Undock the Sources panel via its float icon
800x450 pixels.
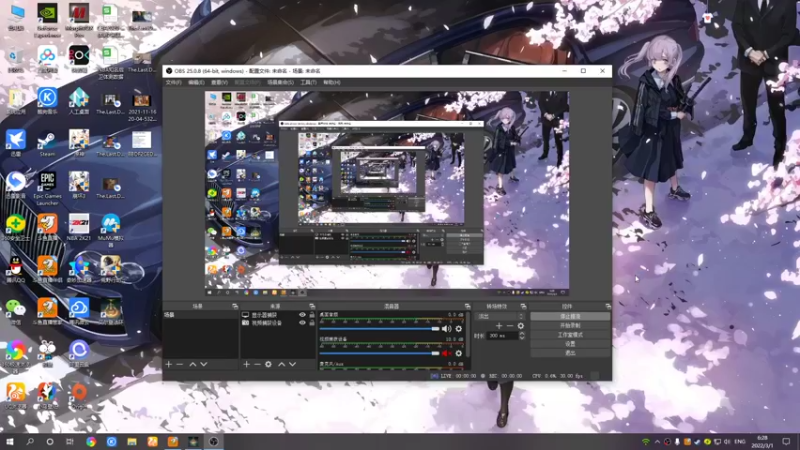(312, 306)
